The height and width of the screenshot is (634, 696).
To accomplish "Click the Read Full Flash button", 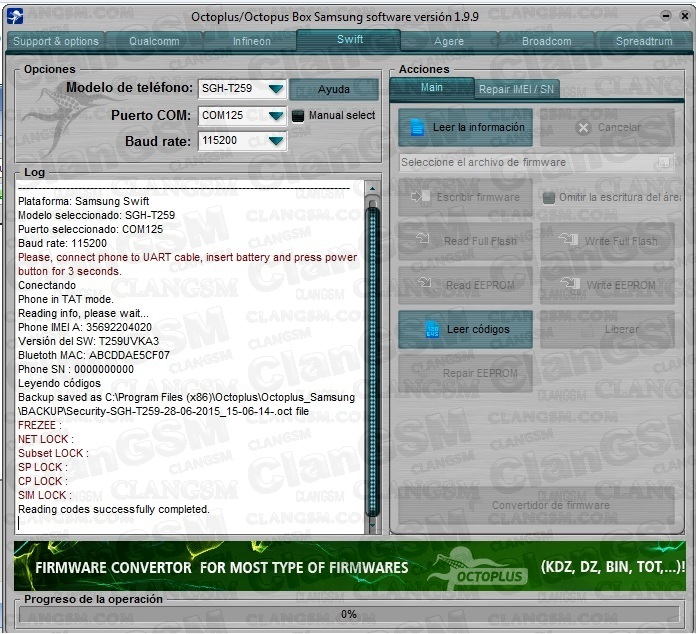I will click(x=465, y=241).
